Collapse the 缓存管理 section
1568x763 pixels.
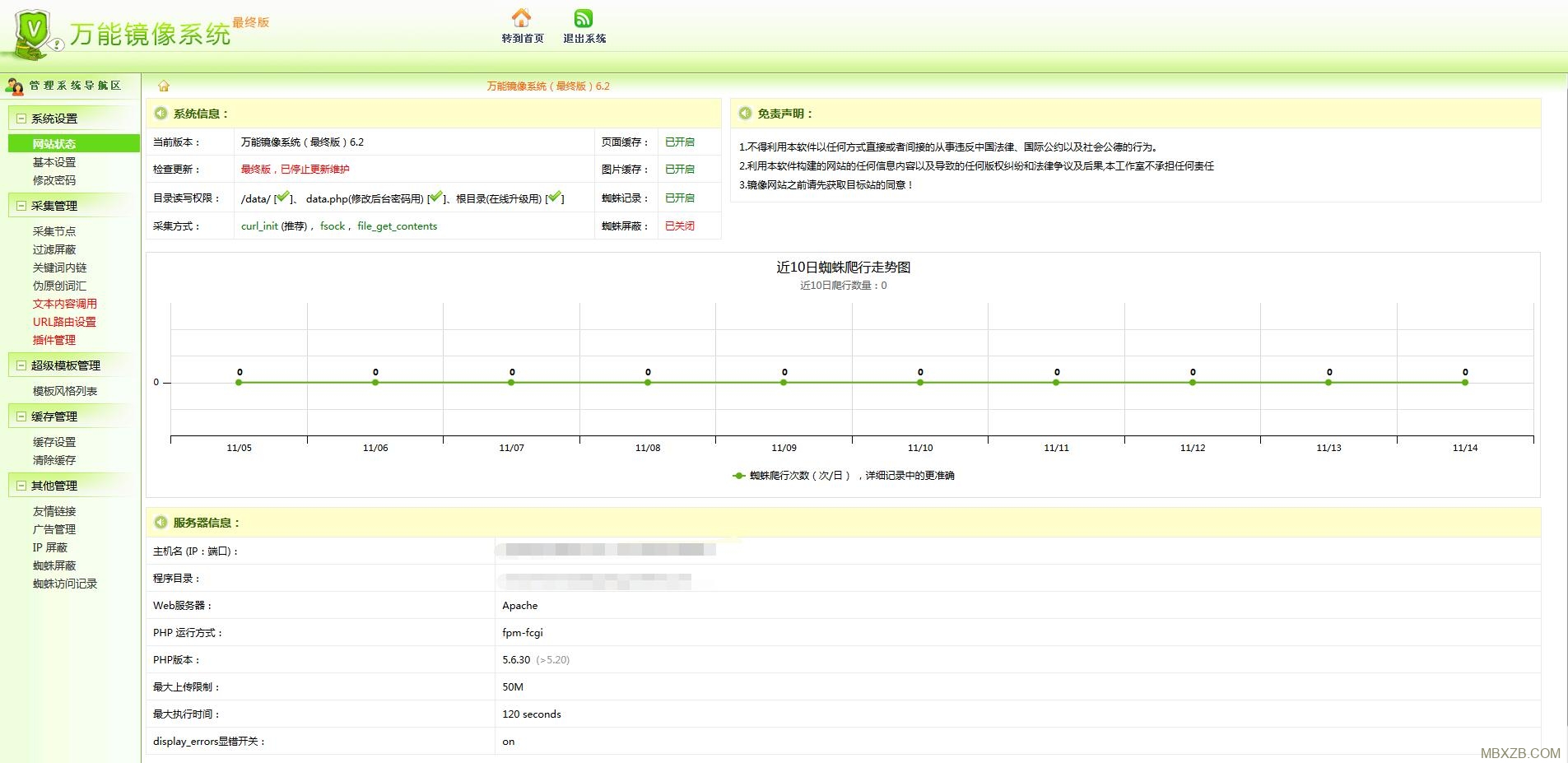coord(21,416)
